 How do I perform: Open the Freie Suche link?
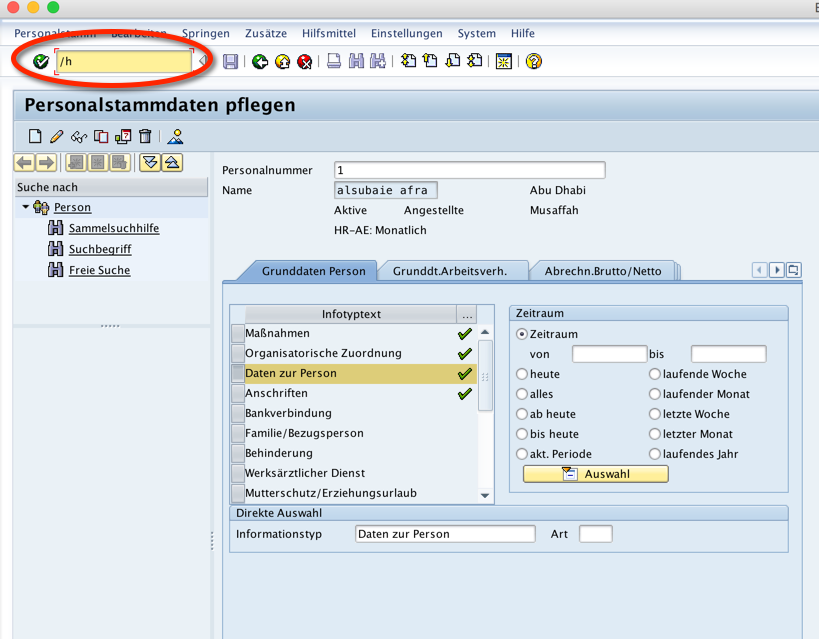point(99,270)
